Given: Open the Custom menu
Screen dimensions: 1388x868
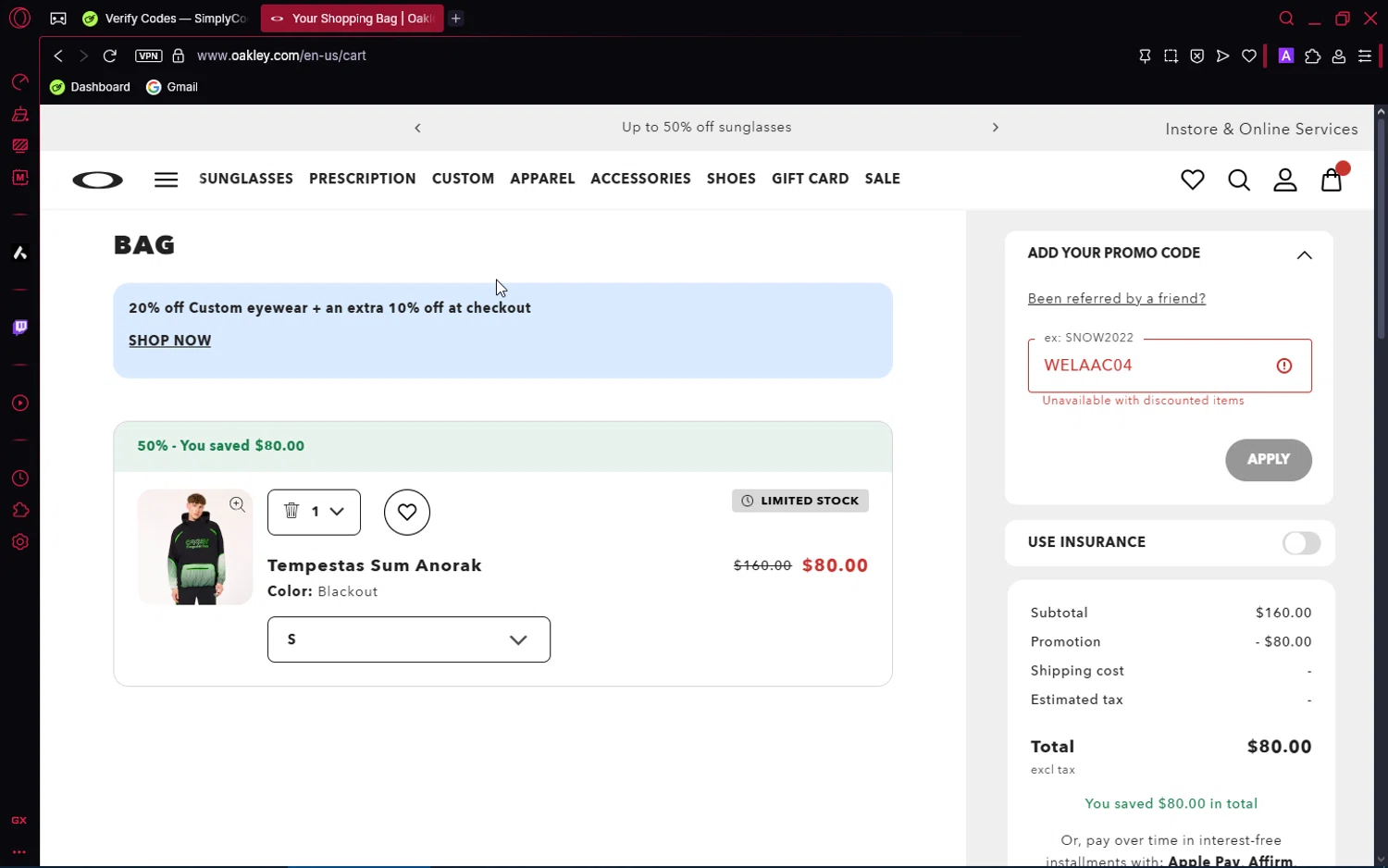Looking at the screenshot, I should [x=463, y=179].
